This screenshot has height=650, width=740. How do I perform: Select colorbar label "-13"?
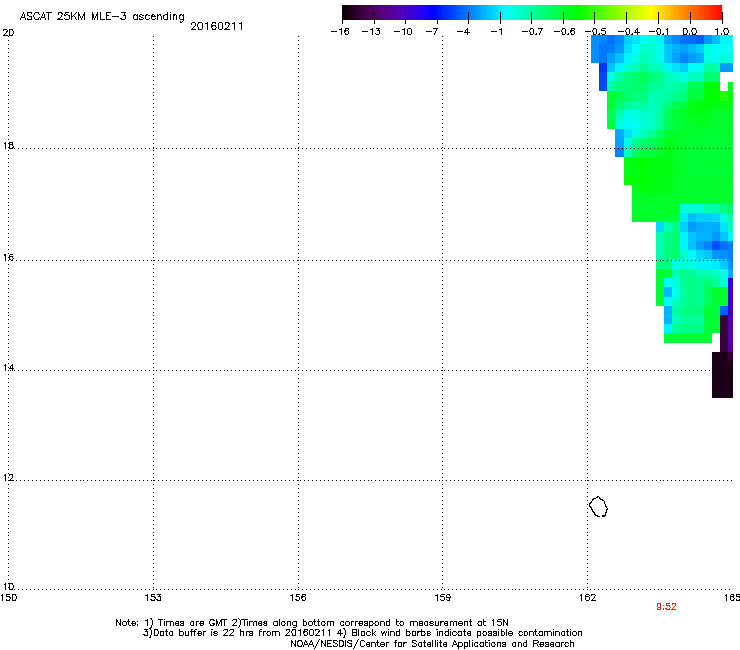(371, 32)
